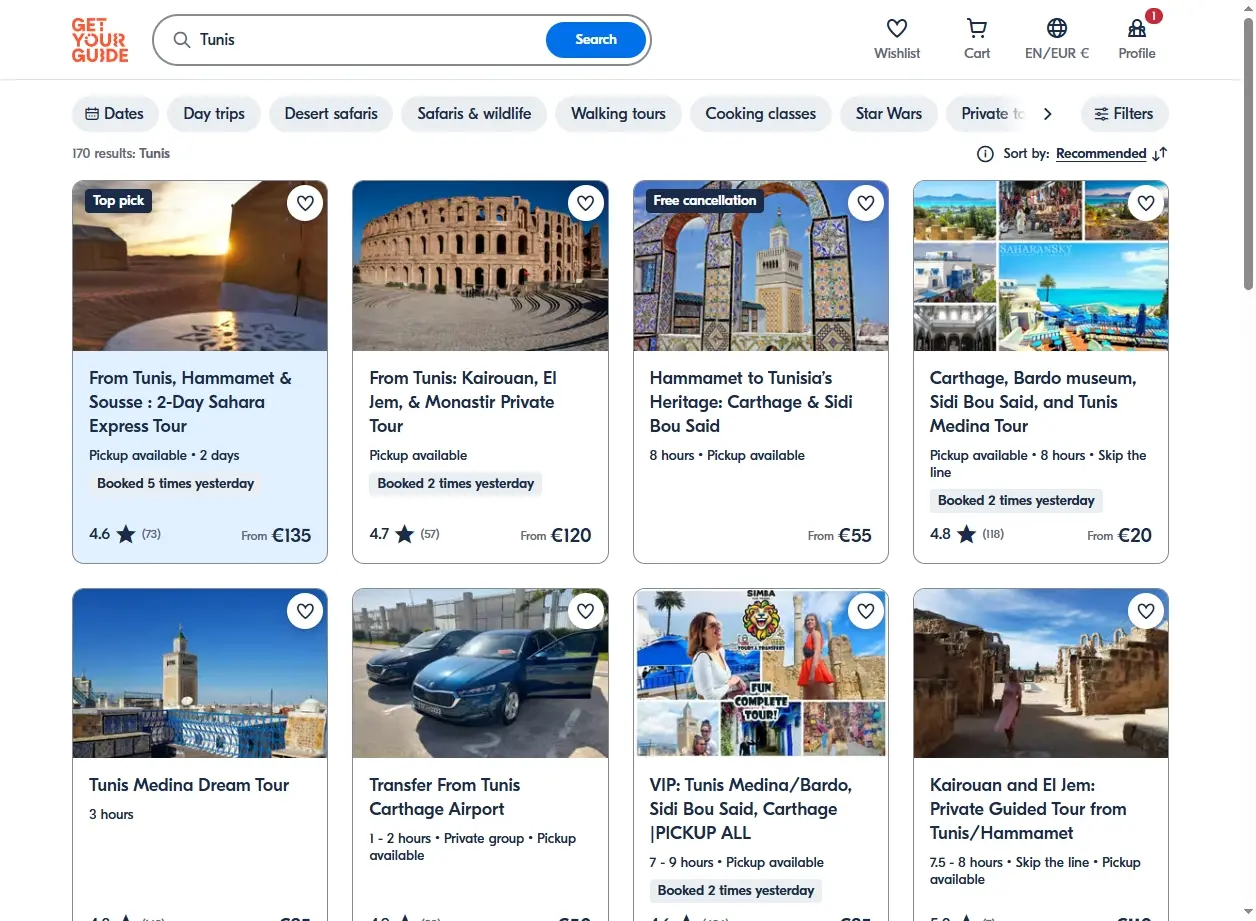This screenshot has width=1256, height=921.
Task: Open 'Carthage, Bardo museum, Sidi Bou Said' title
Action: click(1033, 402)
